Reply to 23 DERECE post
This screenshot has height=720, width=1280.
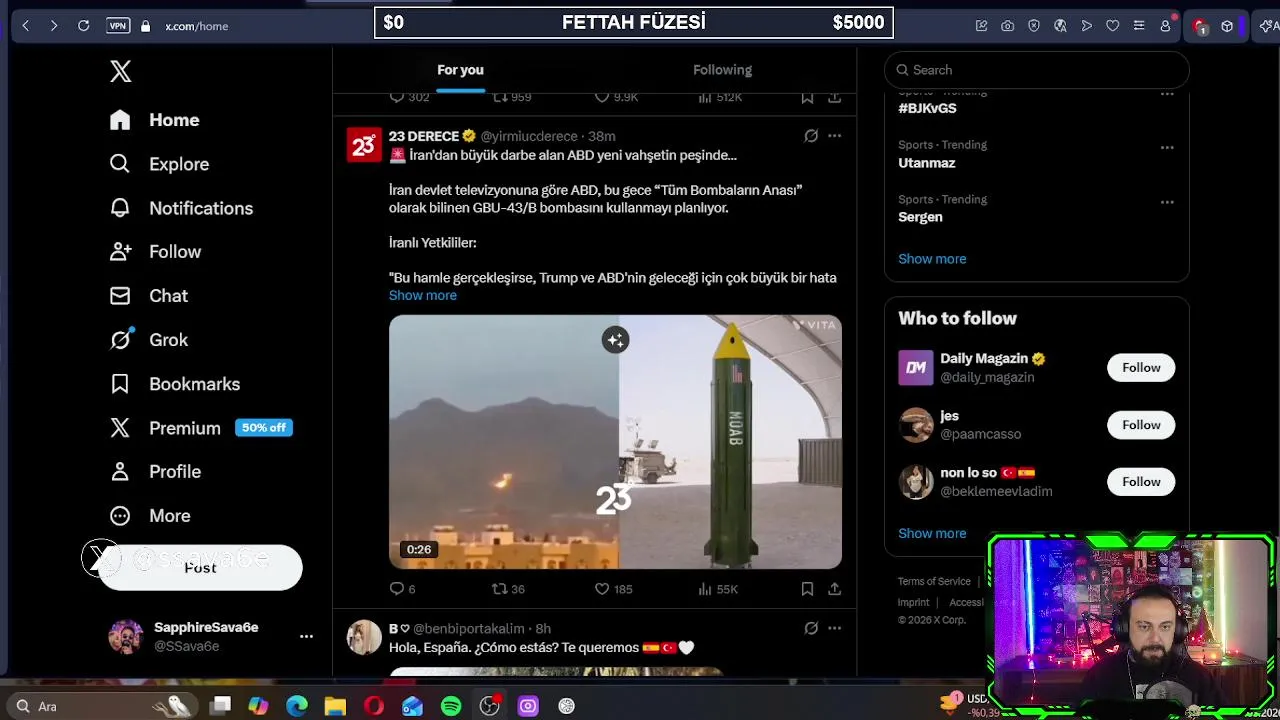coord(402,589)
